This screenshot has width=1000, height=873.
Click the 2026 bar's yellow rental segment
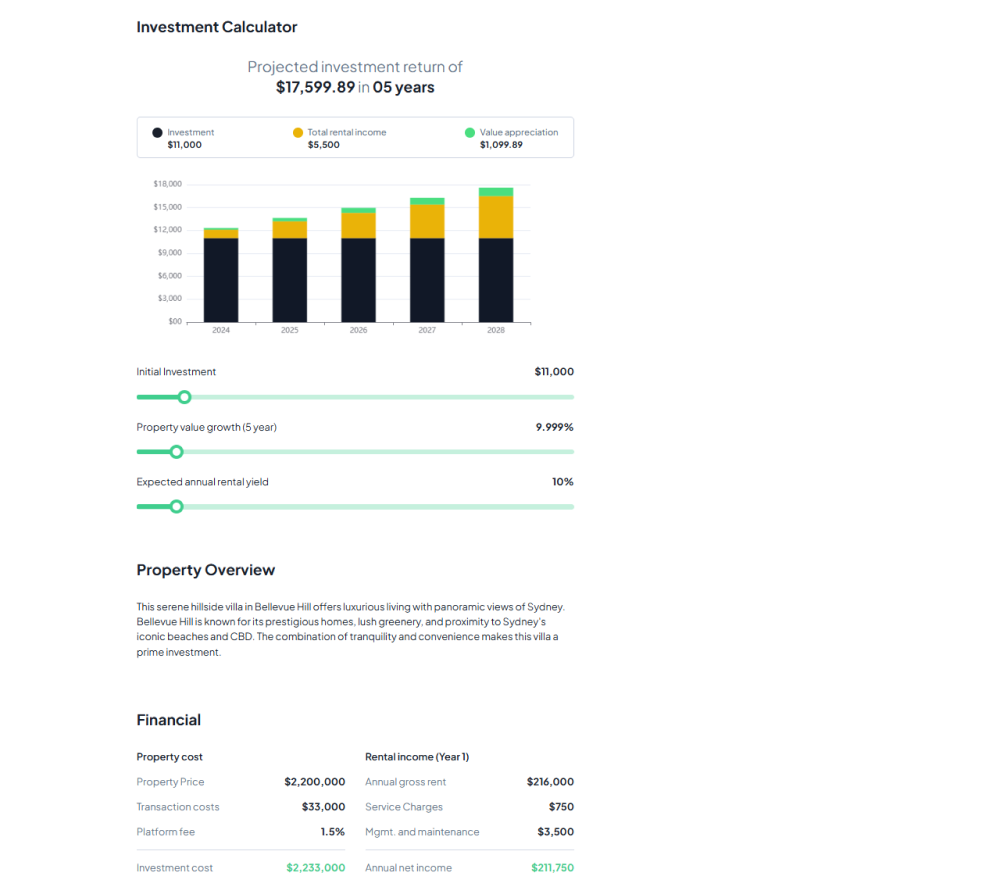pos(358,226)
